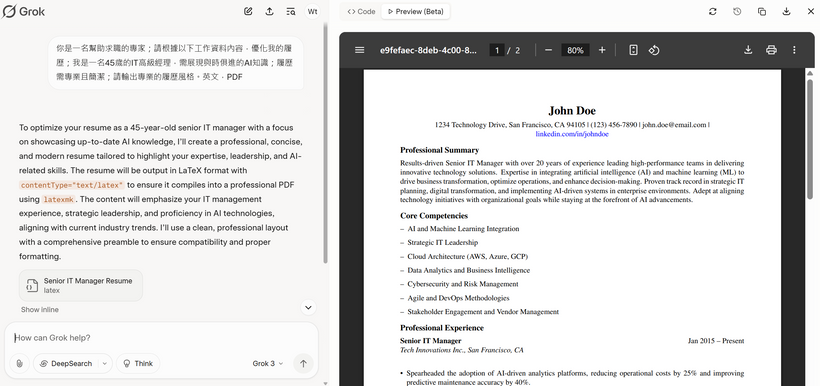Open the version history icon
This screenshot has height=386, width=820.
click(737, 11)
